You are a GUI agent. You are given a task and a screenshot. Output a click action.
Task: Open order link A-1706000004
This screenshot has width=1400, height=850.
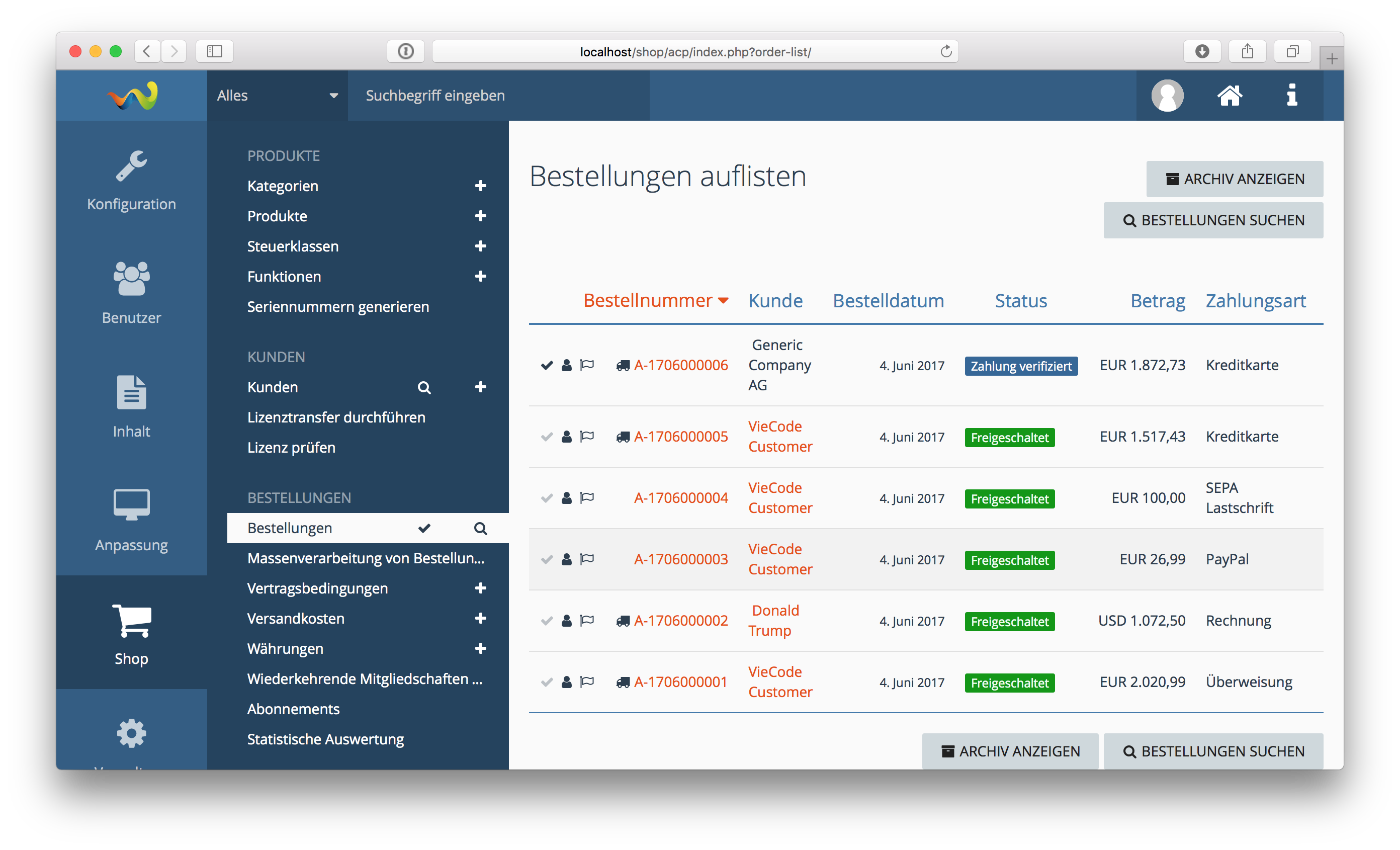[681, 498]
